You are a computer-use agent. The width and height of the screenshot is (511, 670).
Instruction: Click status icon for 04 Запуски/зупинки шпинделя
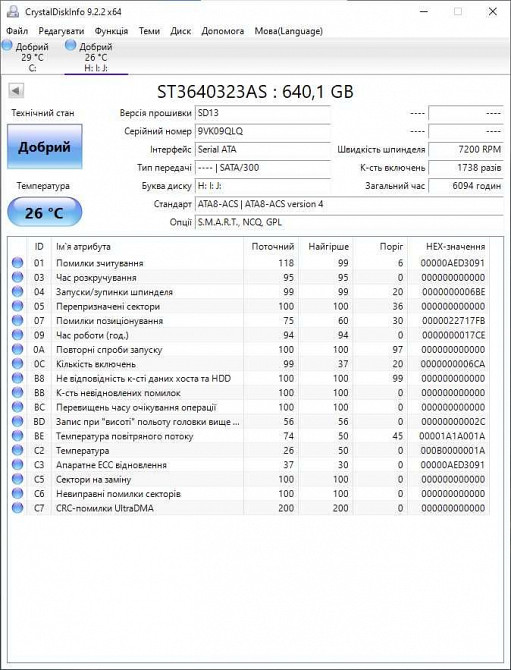18,292
